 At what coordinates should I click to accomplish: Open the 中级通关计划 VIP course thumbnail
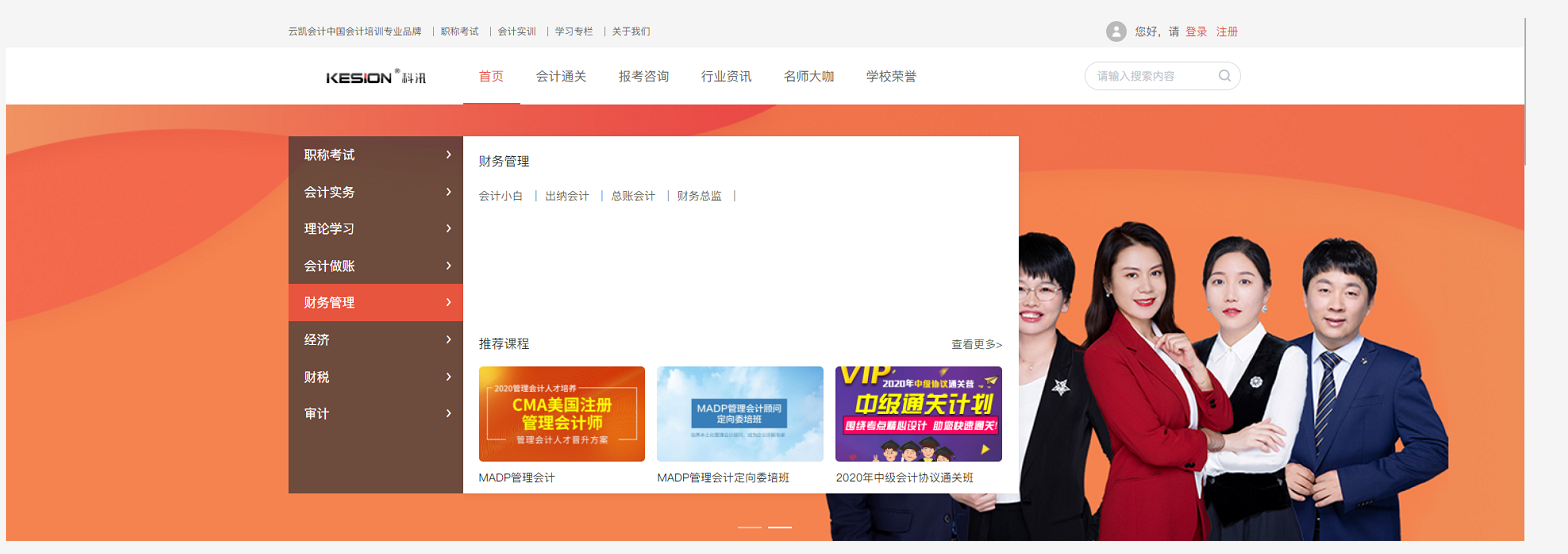(x=919, y=414)
